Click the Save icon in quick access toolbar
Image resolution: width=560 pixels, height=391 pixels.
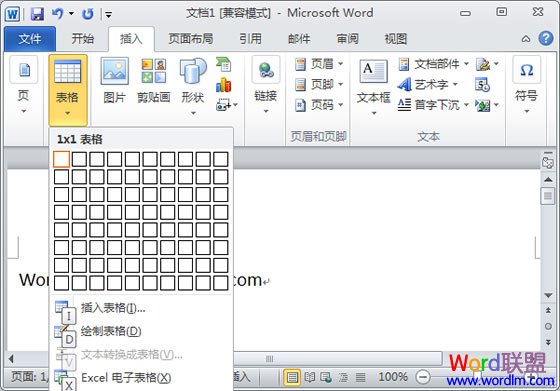click(37, 14)
